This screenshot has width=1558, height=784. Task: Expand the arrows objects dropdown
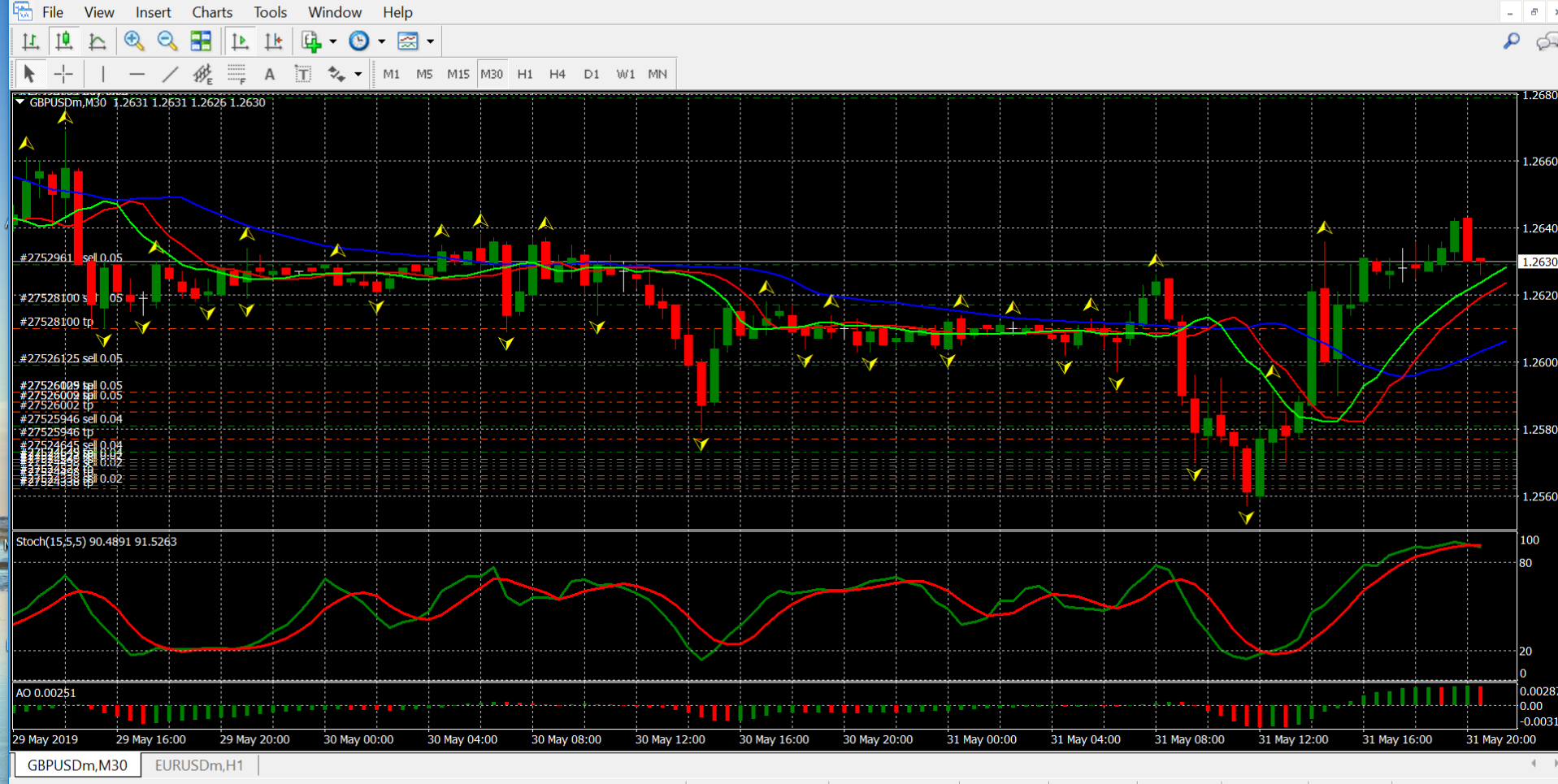tap(358, 75)
